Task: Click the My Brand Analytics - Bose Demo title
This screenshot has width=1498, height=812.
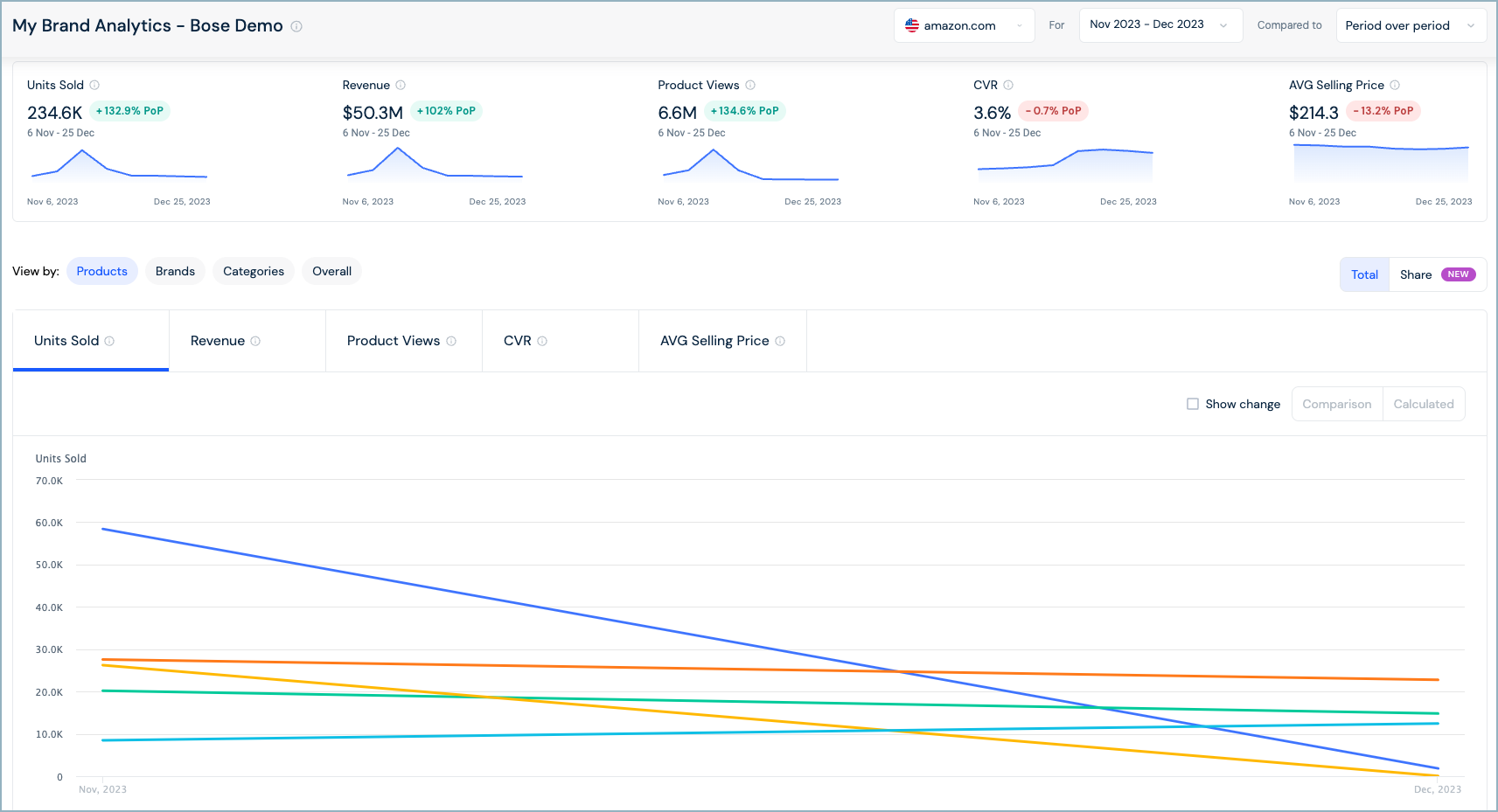Action: [148, 25]
